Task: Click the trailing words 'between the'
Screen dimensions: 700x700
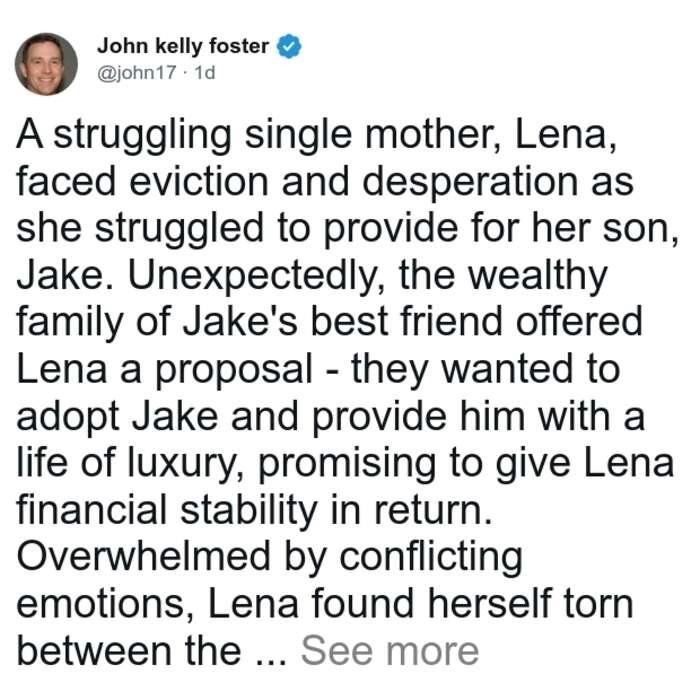Action: point(129,651)
